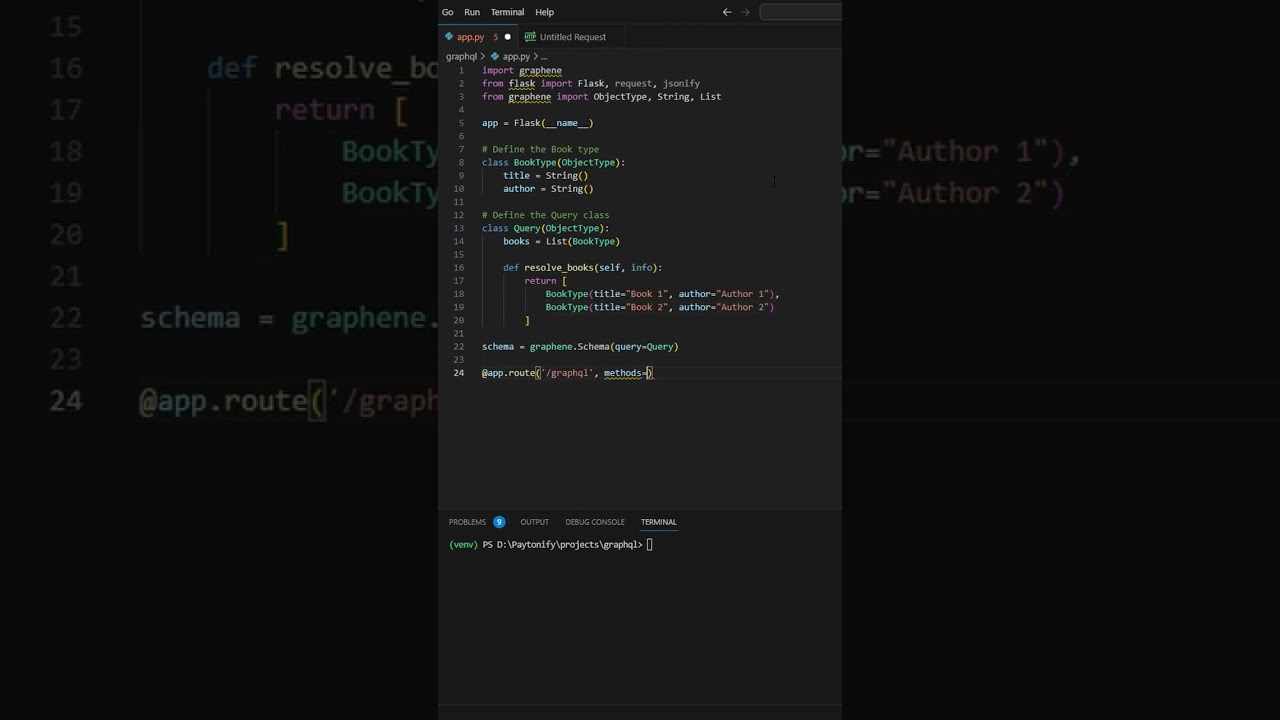
Task: Expand the breadcrumb ellipsis symbol
Action: (x=544, y=57)
